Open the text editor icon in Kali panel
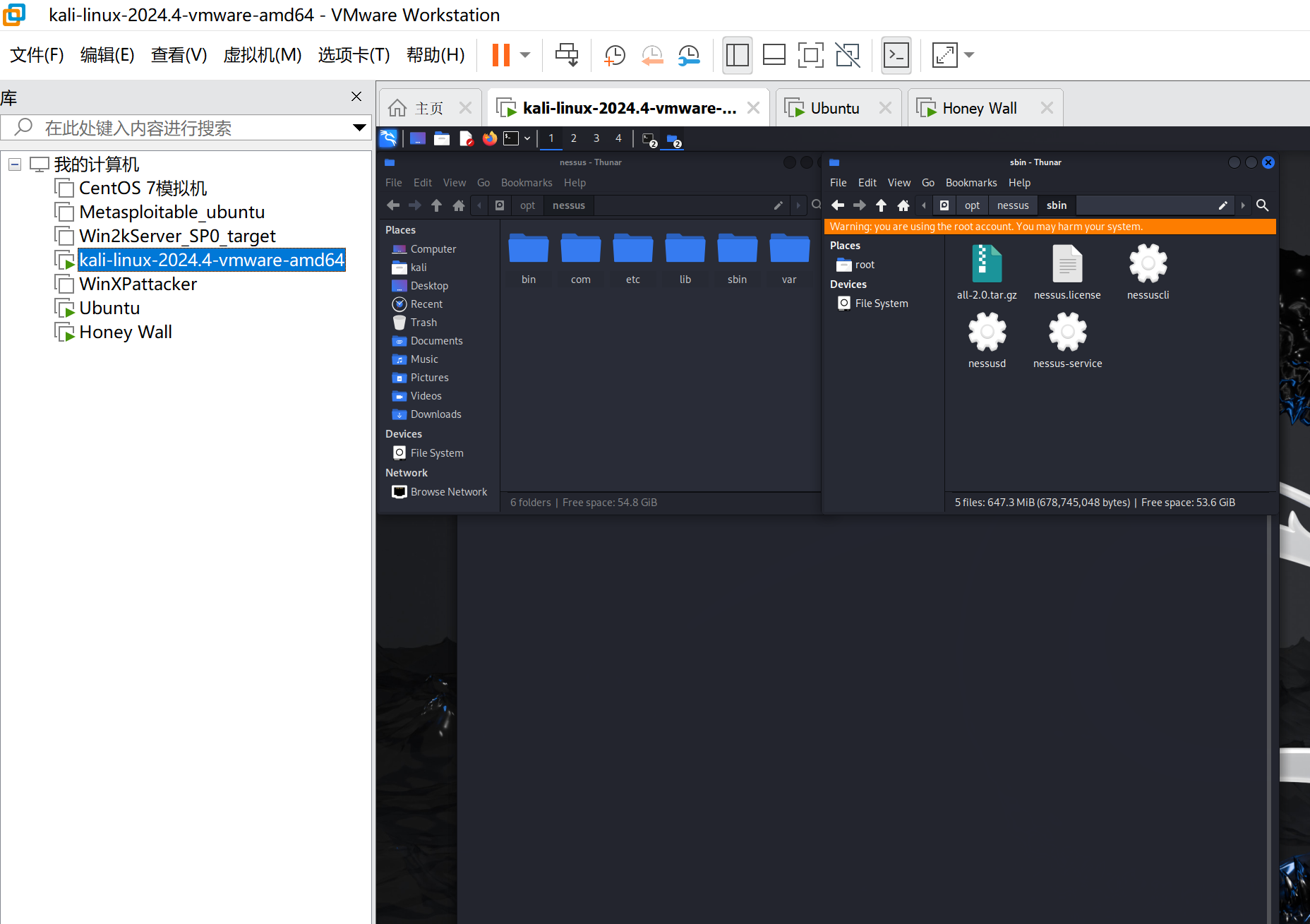1310x924 pixels. [466, 138]
